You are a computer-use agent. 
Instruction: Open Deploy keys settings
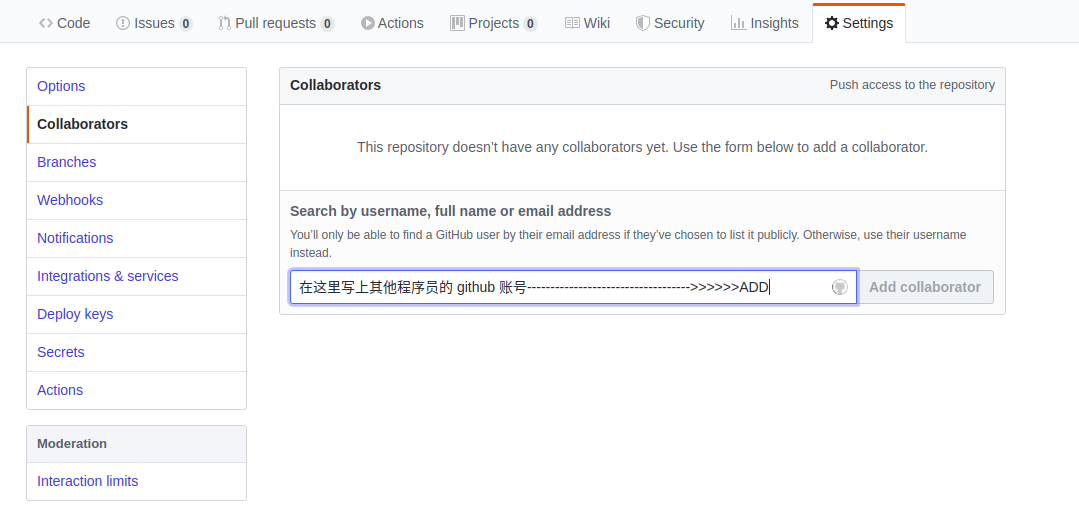[136, 314]
